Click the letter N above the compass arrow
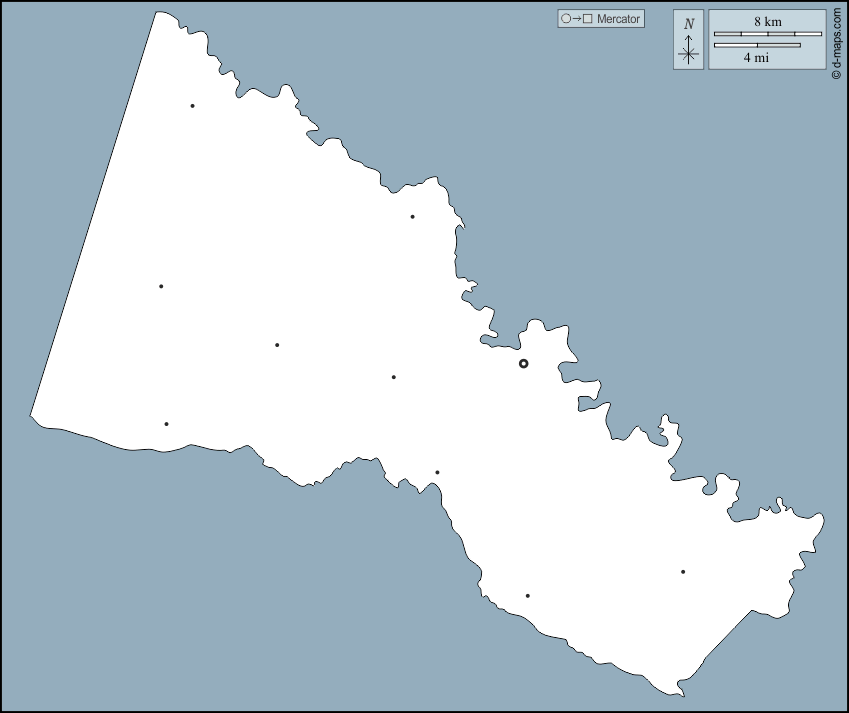This screenshot has width=849, height=713. pos(688,23)
